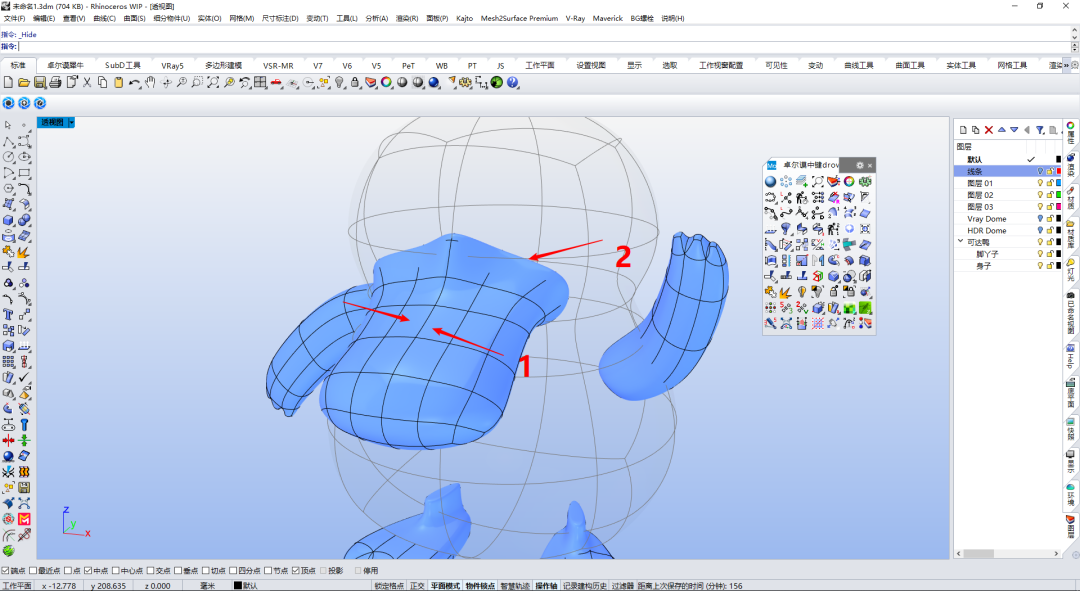Click the Zoom extents icon

coord(214,82)
